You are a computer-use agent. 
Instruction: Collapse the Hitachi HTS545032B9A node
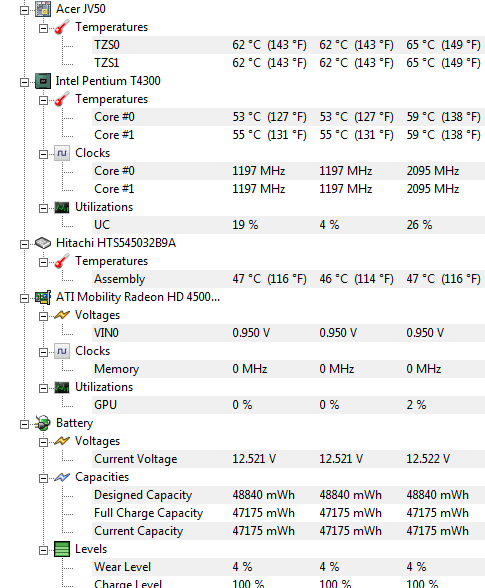click(x=24, y=244)
